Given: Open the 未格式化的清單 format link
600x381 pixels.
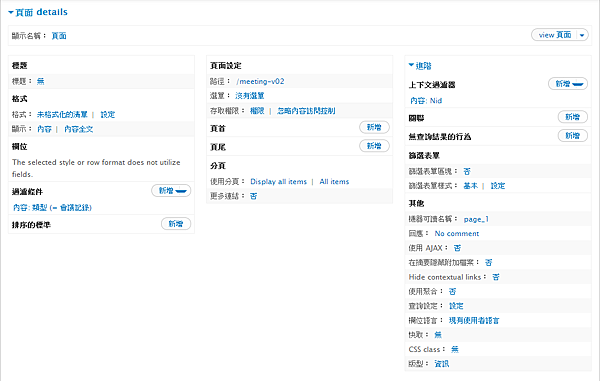Looking at the screenshot, I should point(62,114).
